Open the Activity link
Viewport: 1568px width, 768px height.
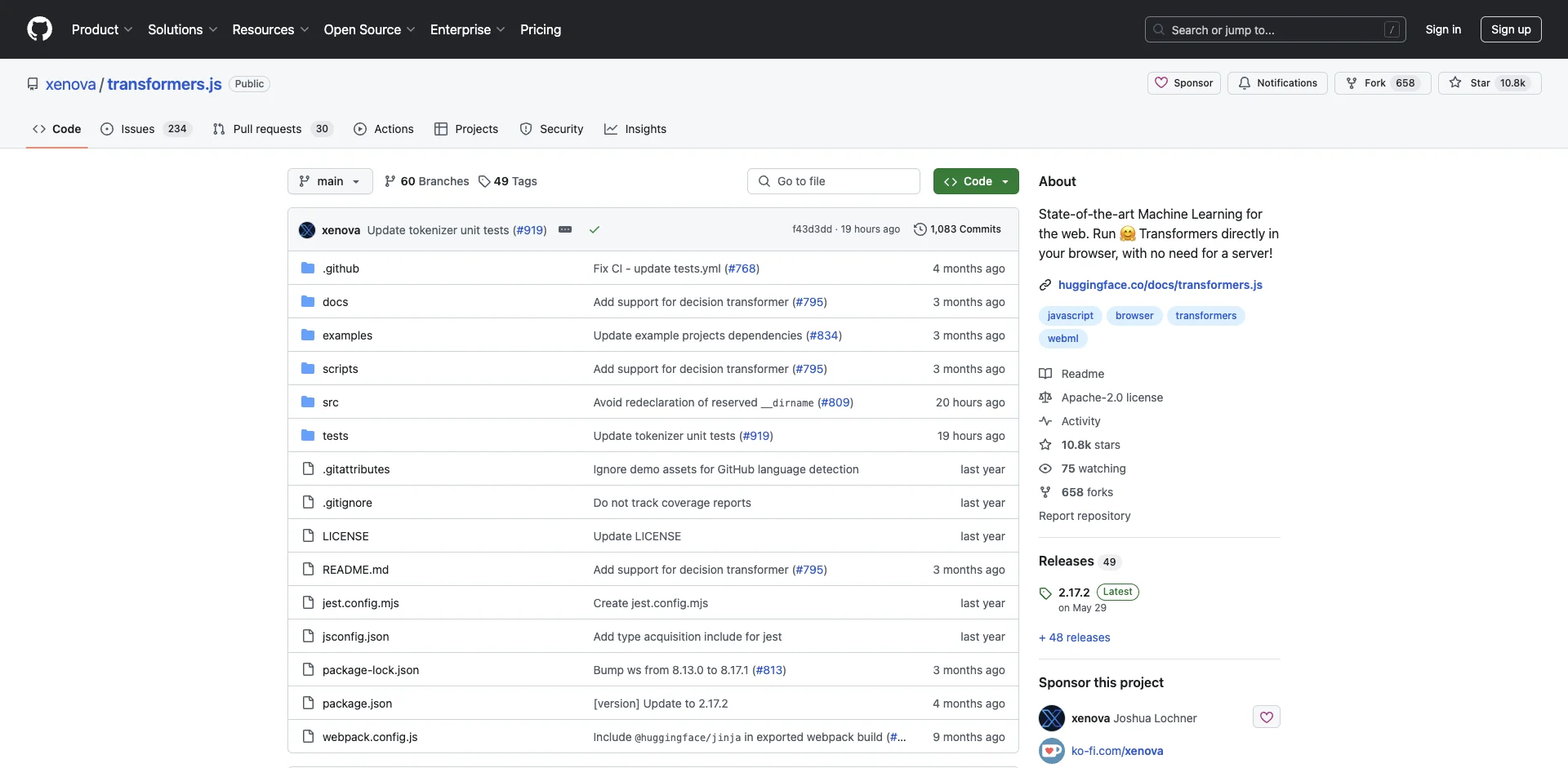point(1070,421)
